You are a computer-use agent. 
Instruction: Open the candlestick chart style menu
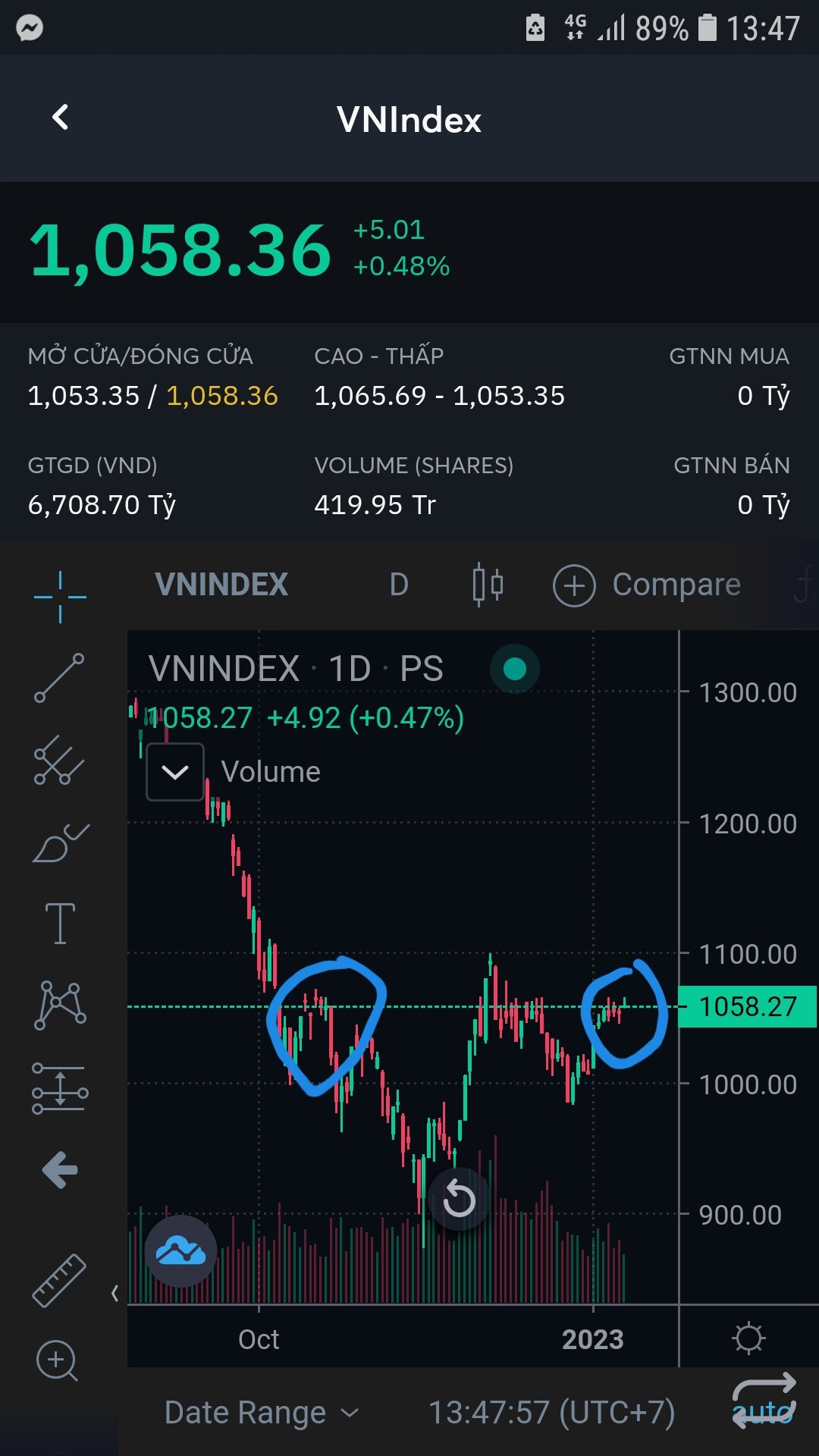pyautogui.click(x=488, y=585)
